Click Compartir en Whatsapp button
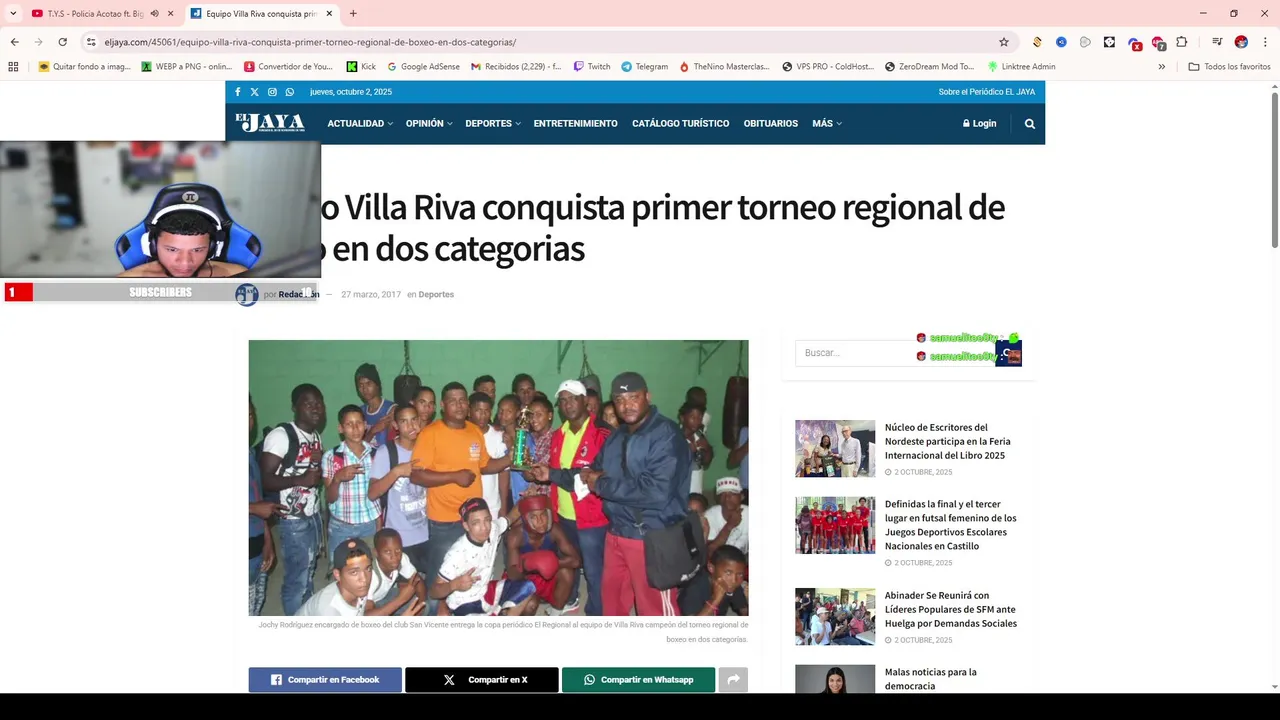Image resolution: width=1280 pixels, height=720 pixels. coord(638,680)
